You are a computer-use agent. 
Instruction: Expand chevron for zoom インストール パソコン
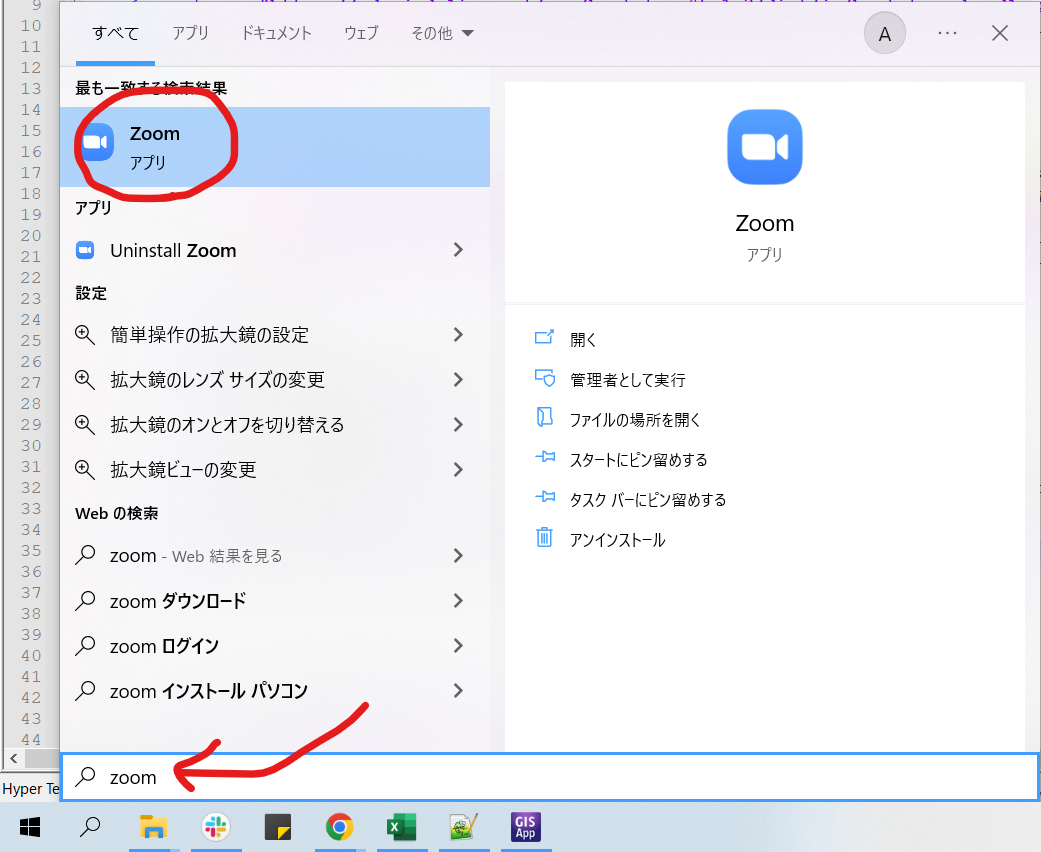(458, 691)
